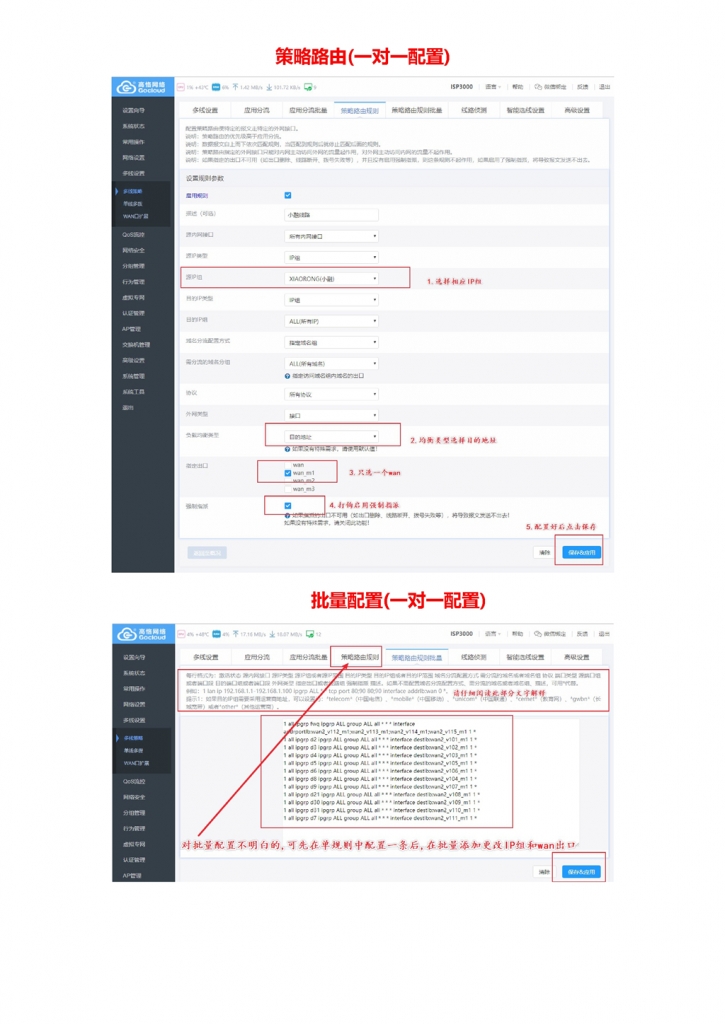Click upload speed arrow icon in 策略路由 screenshot
Image resolution: width=725 pixels, height=1024 pixels.
[235, 87]
